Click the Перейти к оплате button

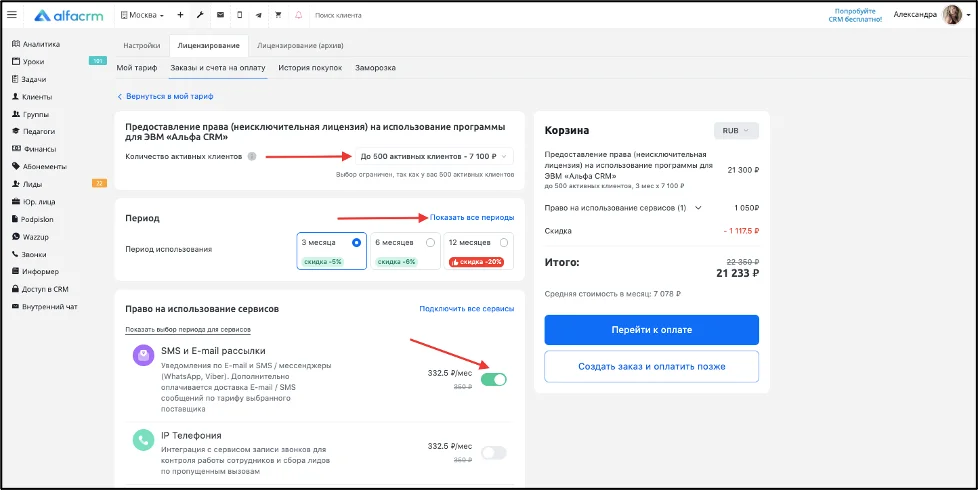[651, 330]
